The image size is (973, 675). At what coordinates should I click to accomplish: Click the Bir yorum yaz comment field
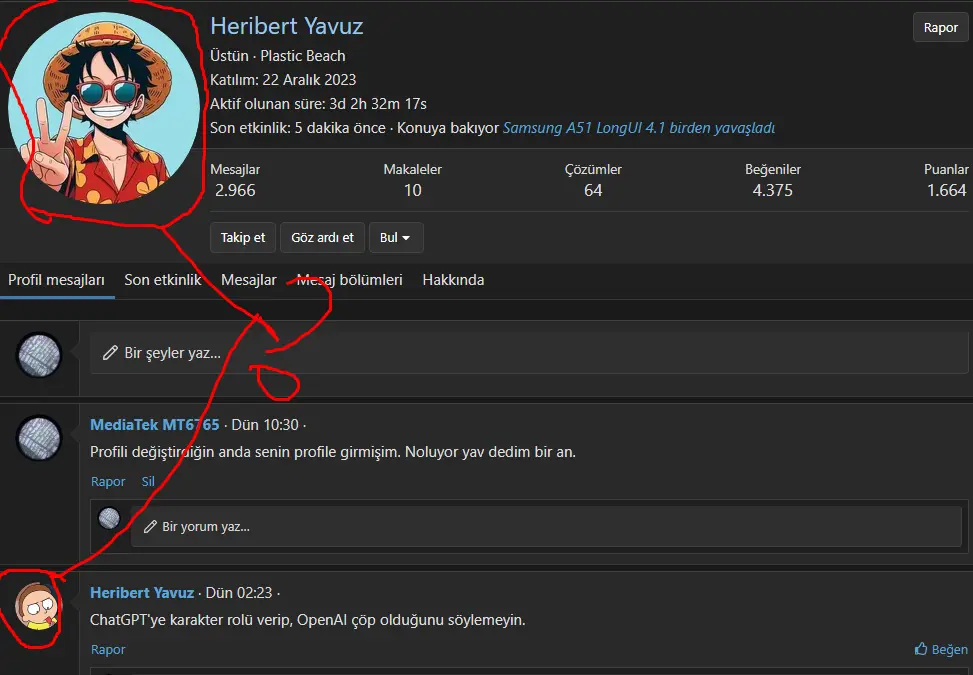coord(546,527)
